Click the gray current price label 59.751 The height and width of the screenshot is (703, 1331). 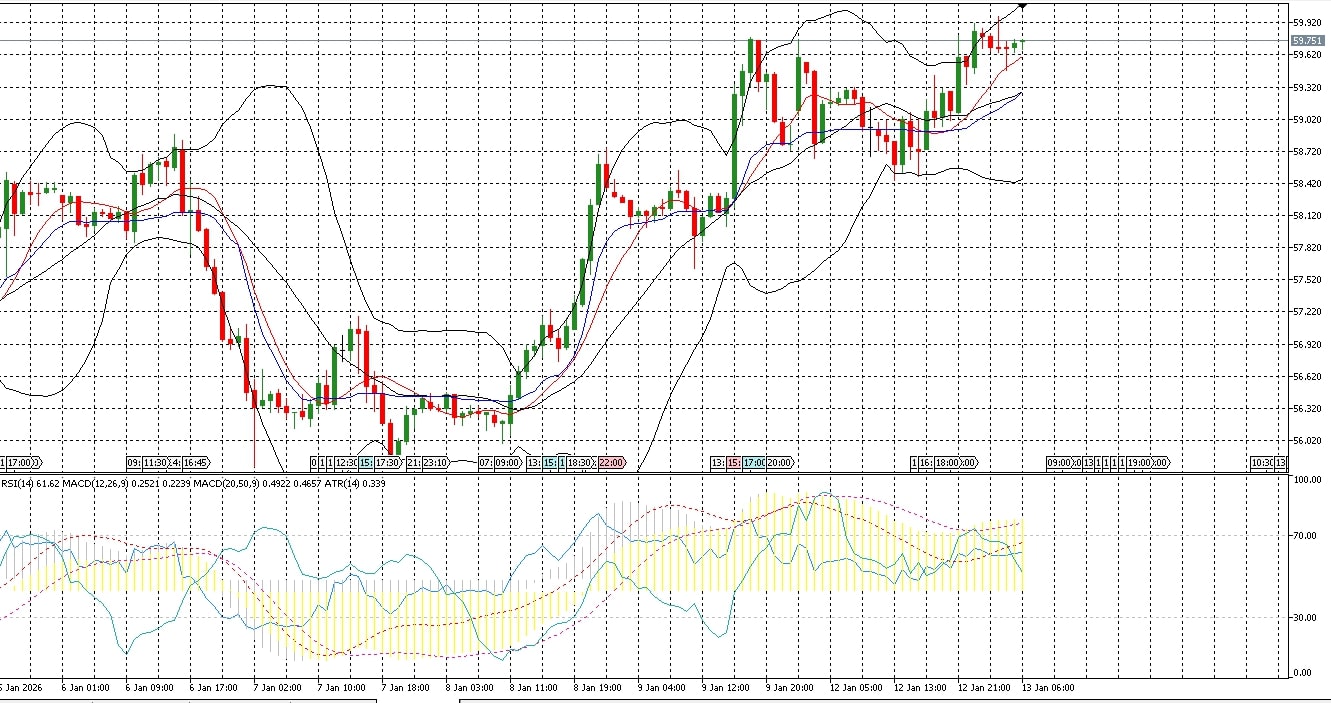(1307, 40)
